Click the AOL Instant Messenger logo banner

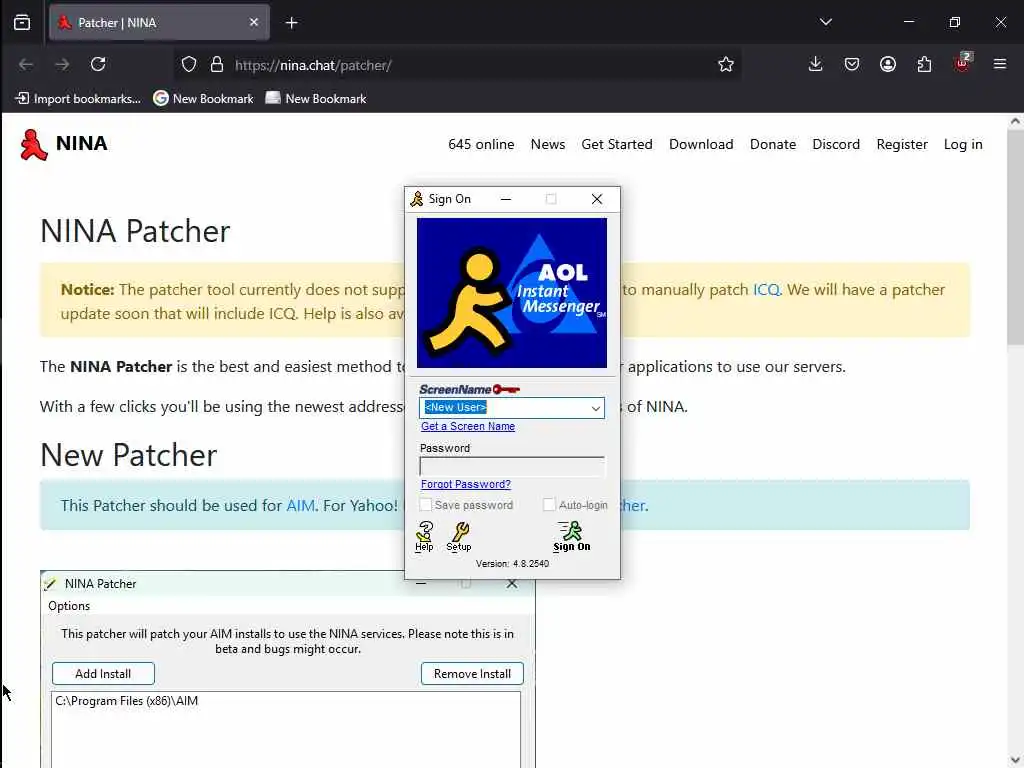point(512,293)
